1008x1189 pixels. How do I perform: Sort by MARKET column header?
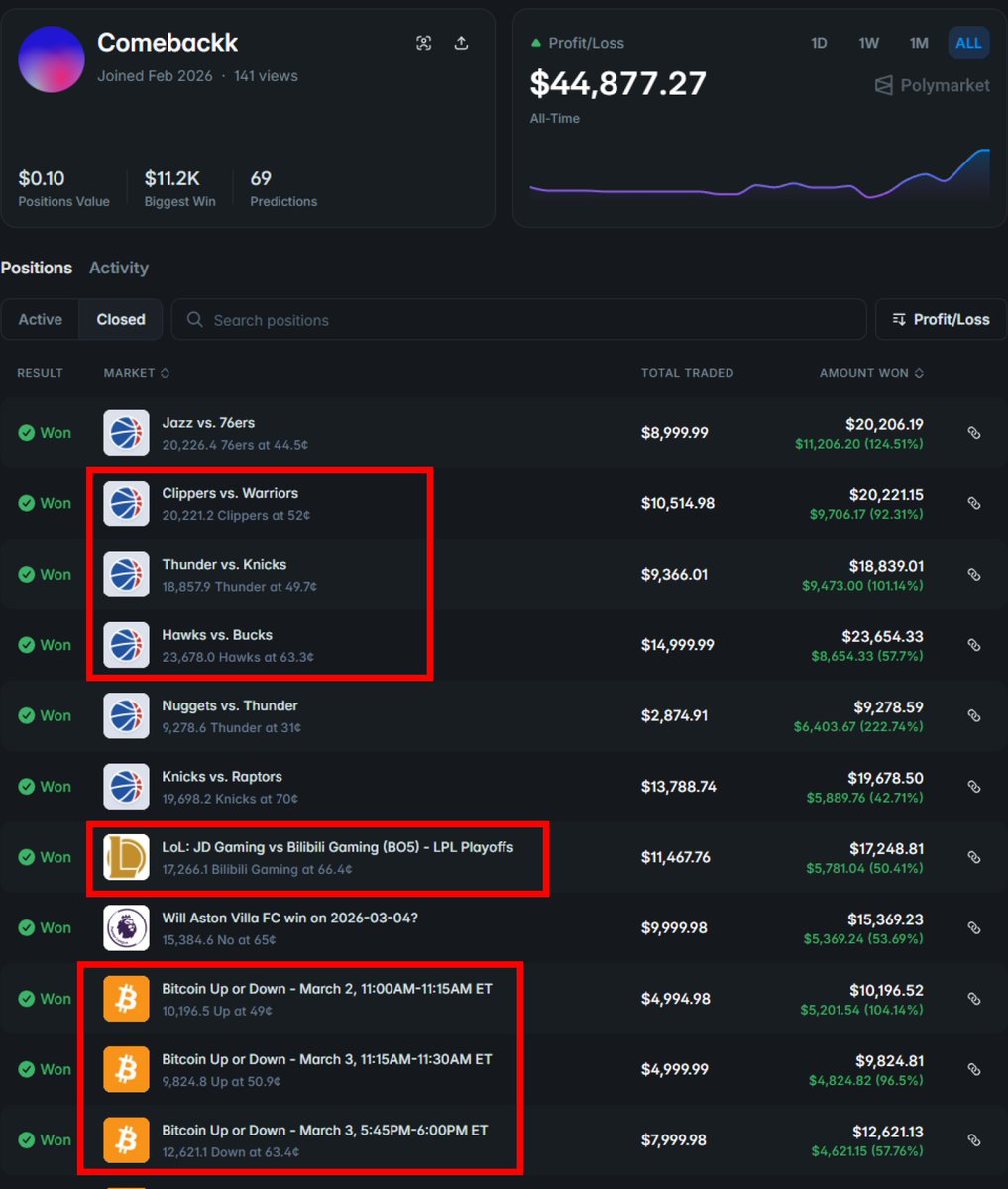(137, 373)
